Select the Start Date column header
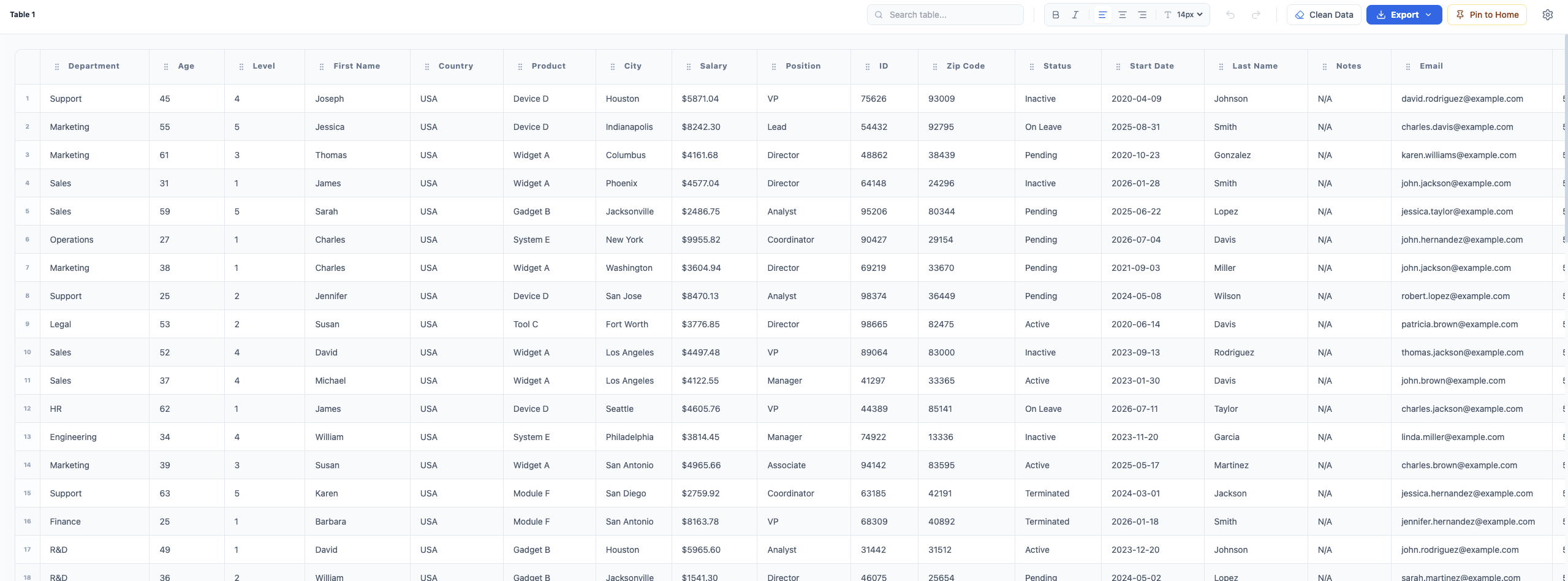The image size is (1568, 581). (x=1151, y=66)
